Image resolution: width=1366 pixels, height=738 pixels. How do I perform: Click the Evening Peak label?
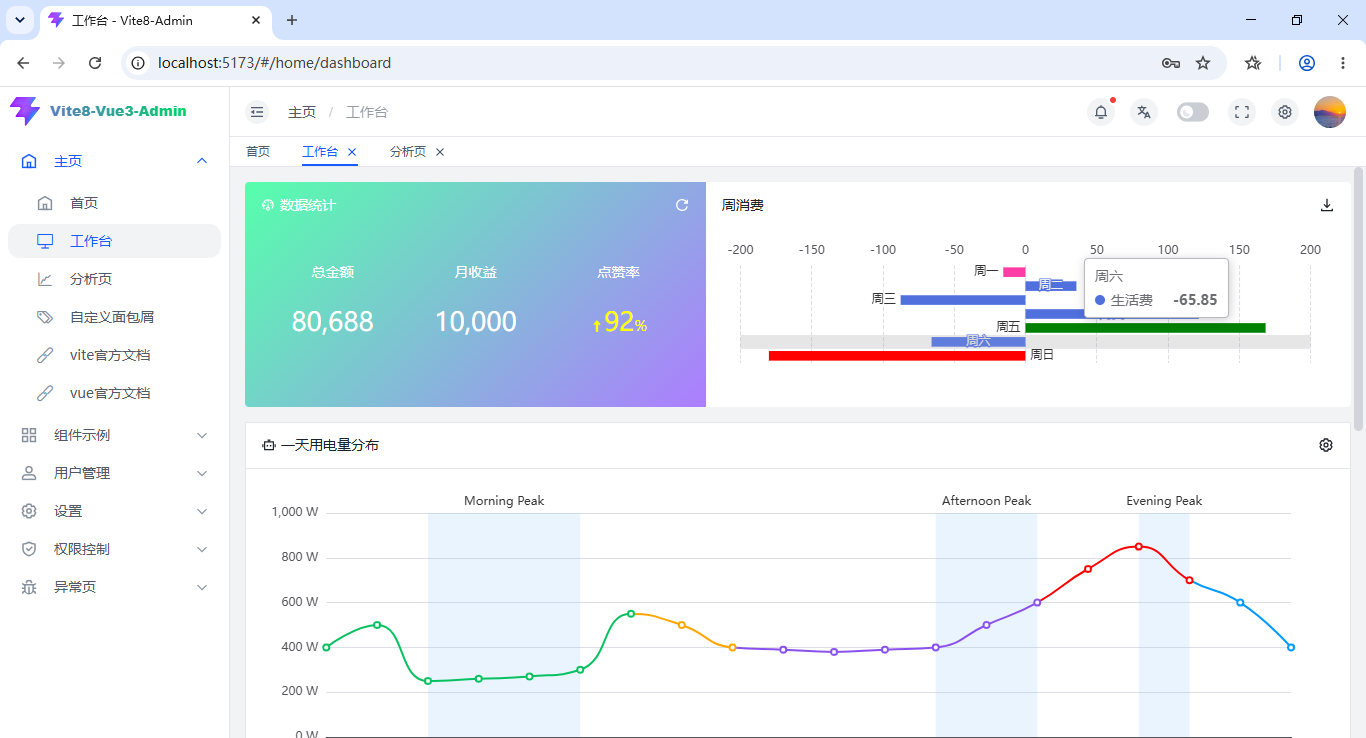click(1164, 501)
